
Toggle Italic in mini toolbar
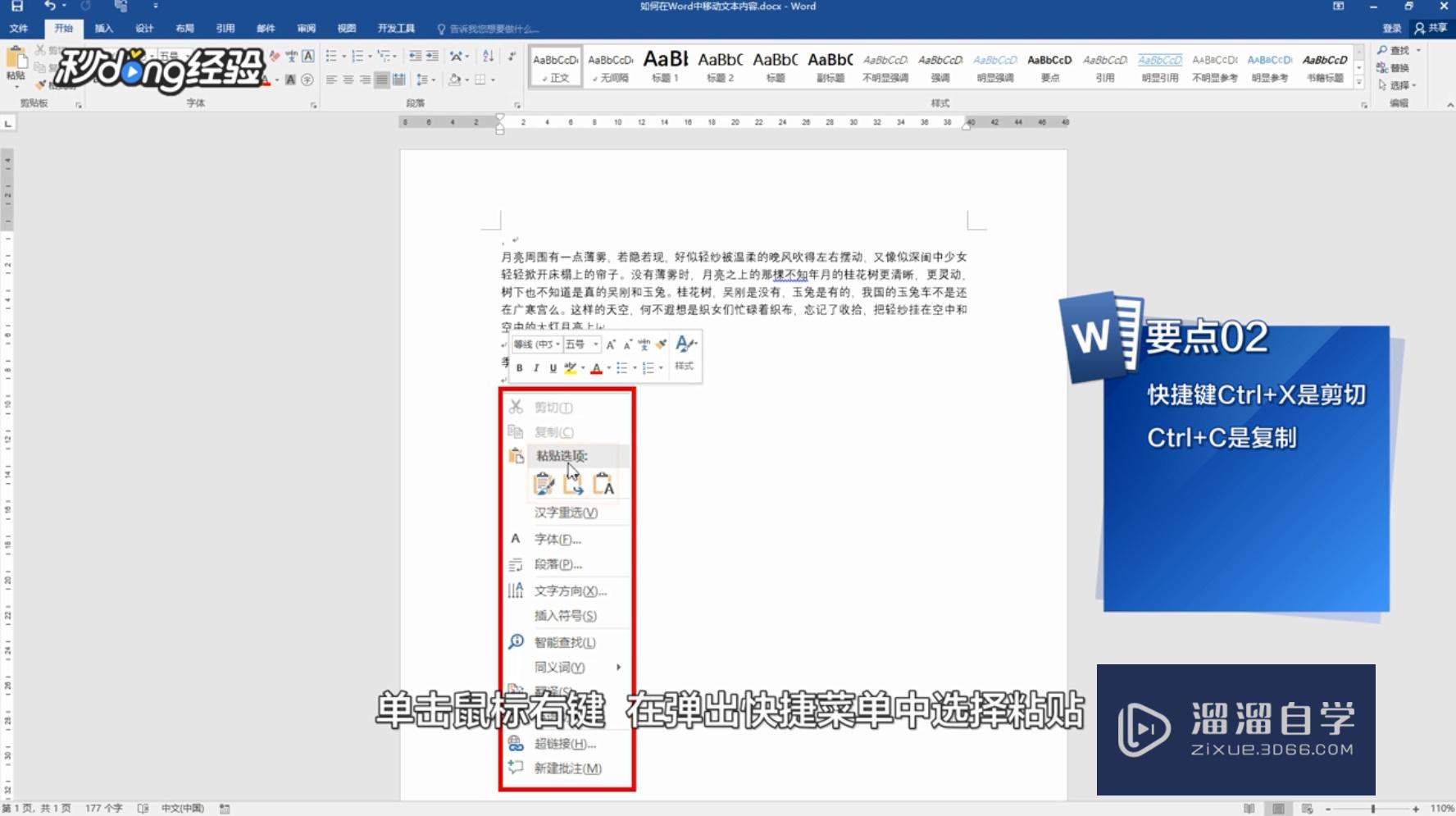[x=536, y=368]
